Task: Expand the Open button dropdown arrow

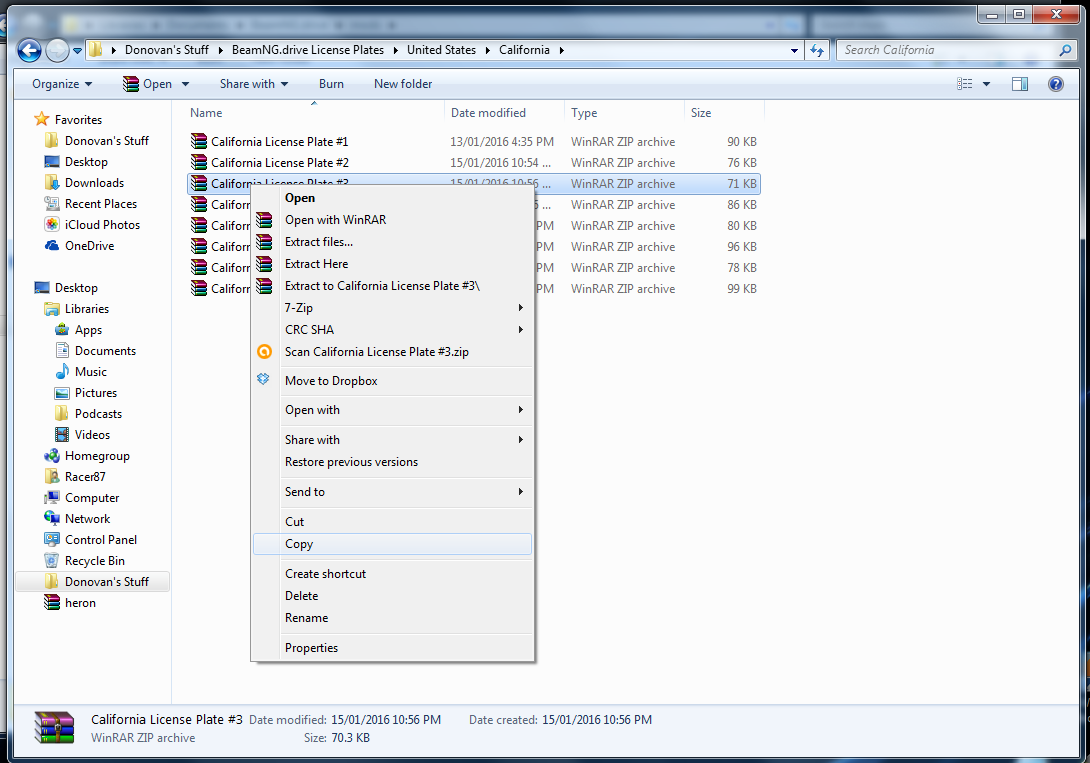Action: (186, 84)
